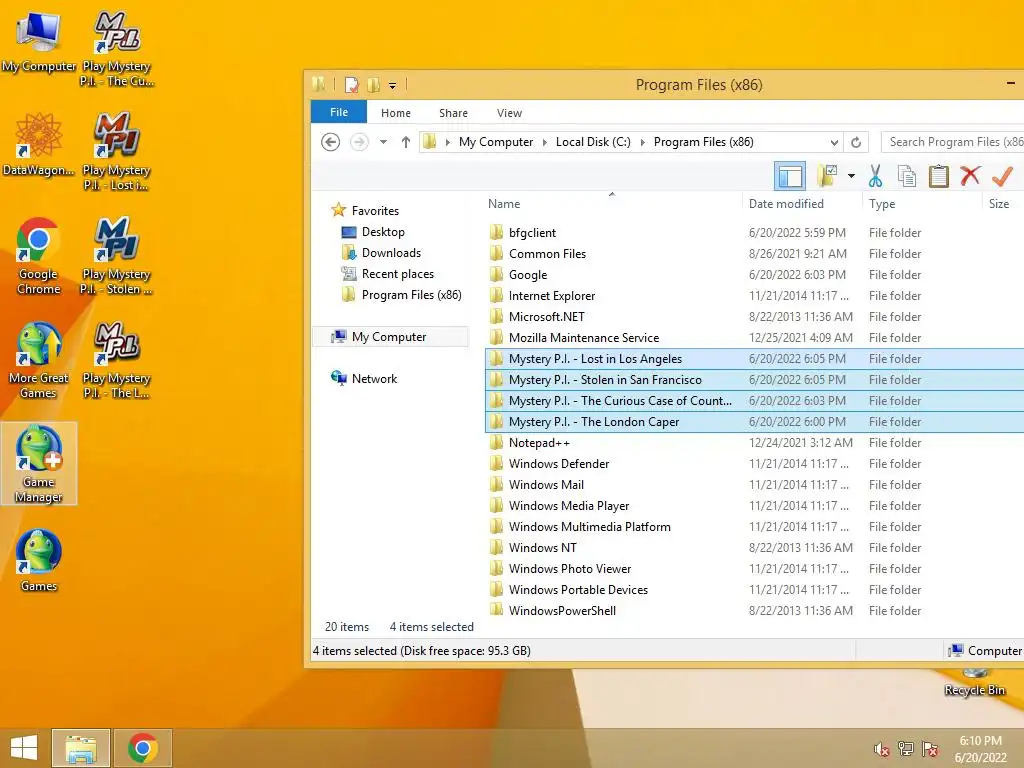Select the Internet Explorer folder
Viewport: 1024px width, 768px height.
(754, 295)
